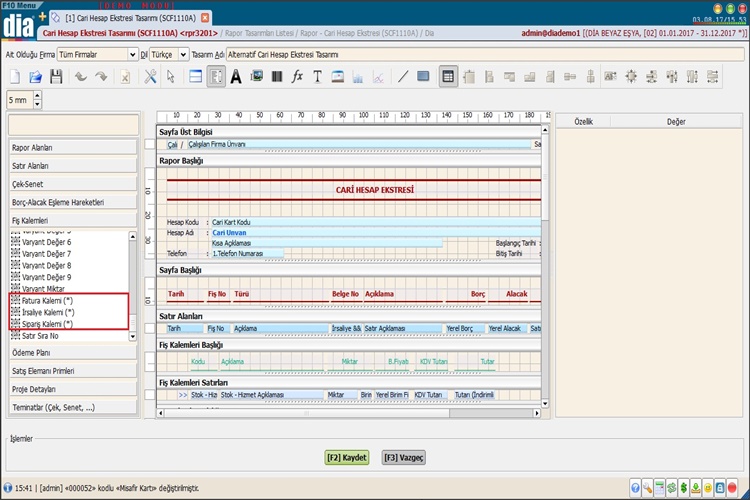This screenshot has height=500, width=750.
Task: Expand the Teminatlar (Çek, Senet, ...) section
Action: tap(73, 407)
